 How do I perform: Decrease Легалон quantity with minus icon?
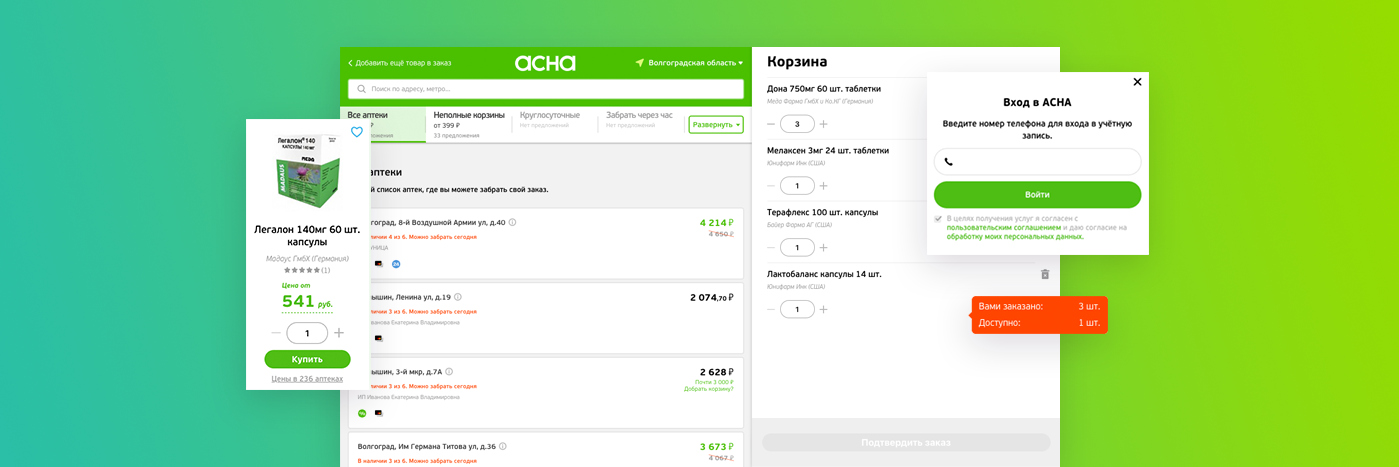[276, 333]
